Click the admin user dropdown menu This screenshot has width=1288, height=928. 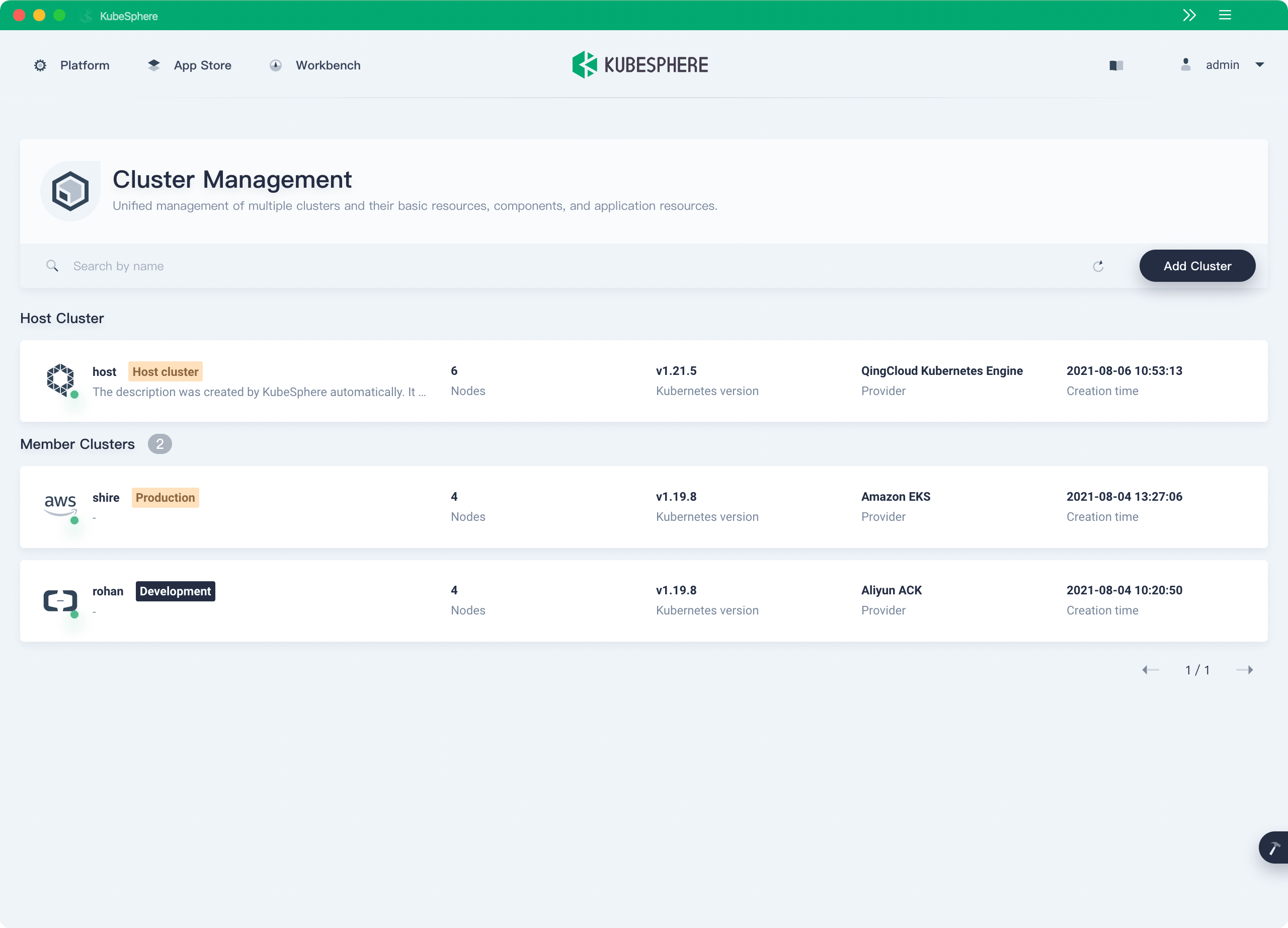coord(1222,65)
